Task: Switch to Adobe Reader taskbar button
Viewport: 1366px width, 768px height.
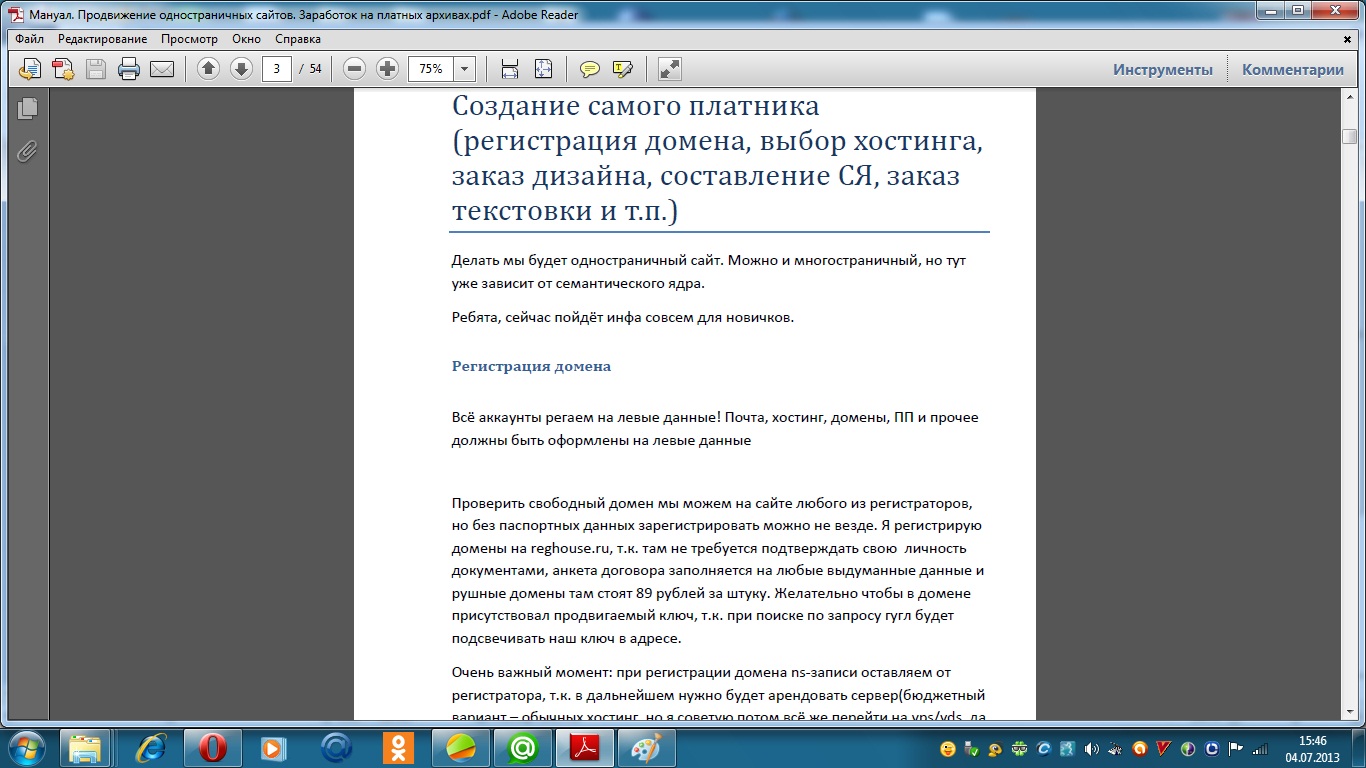Action: (584, 747)
